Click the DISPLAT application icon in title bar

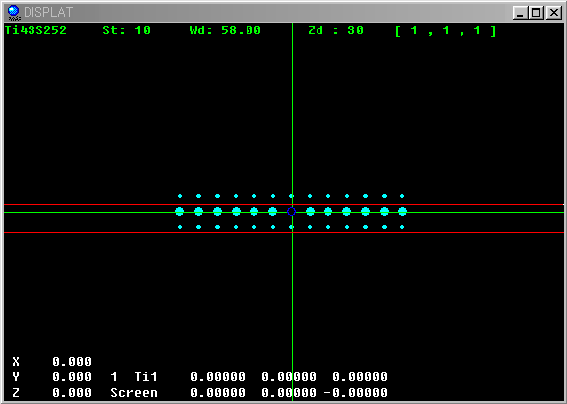(x=14, y=13)
